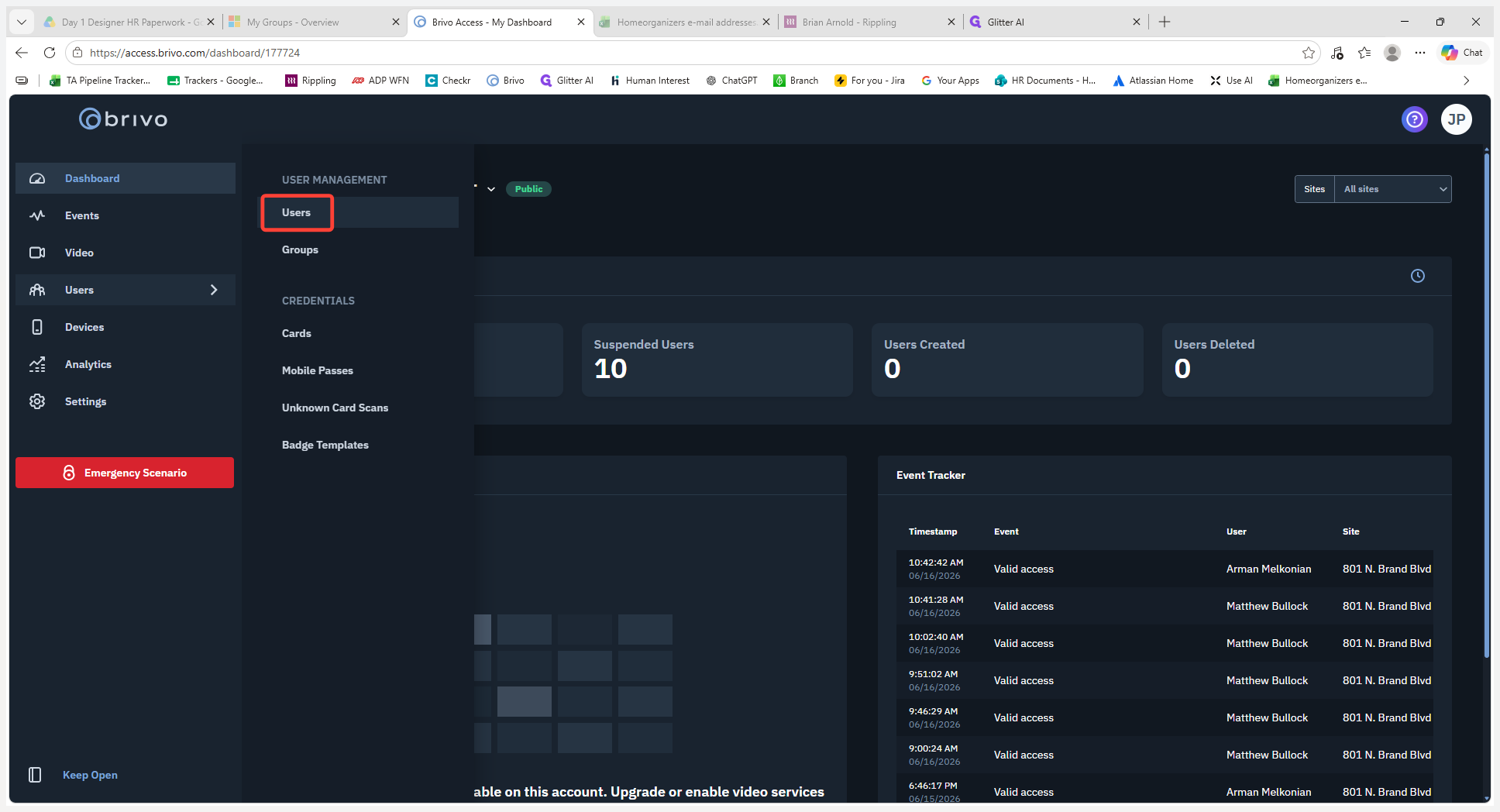Open the ADP WFN bookmark

coord(380,81)
